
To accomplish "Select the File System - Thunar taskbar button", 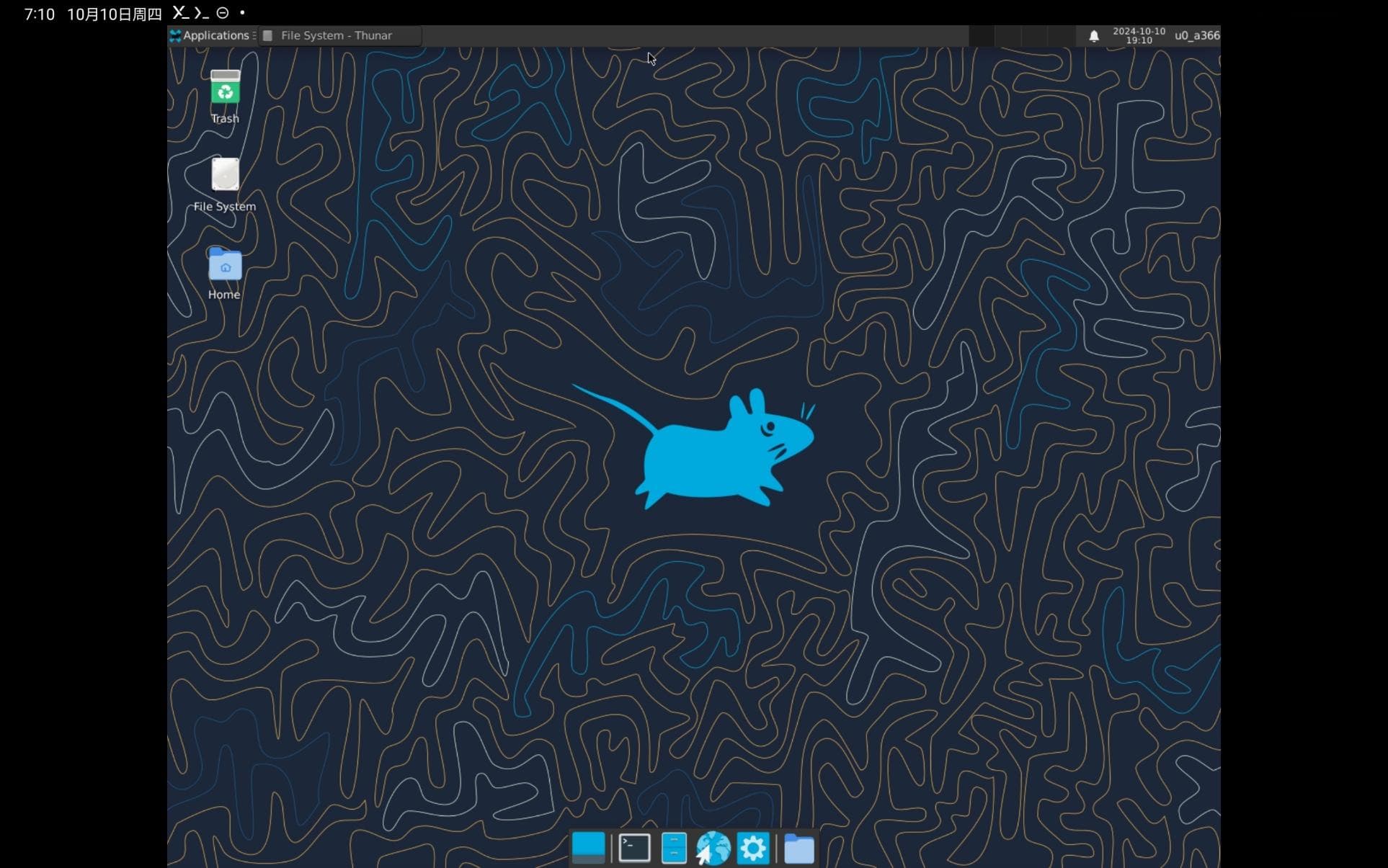I will coord(340,35).
